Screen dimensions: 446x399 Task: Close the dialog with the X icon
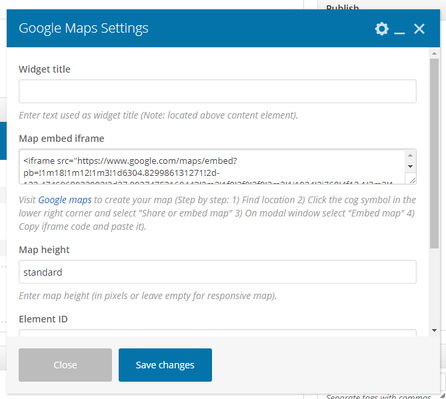(419, 29)
